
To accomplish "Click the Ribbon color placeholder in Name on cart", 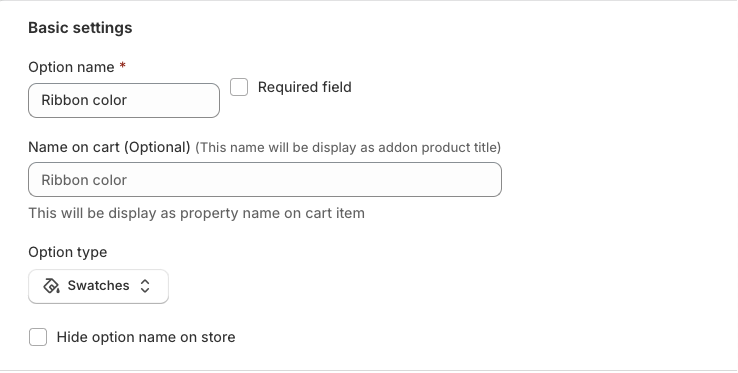I will point(84,180).
